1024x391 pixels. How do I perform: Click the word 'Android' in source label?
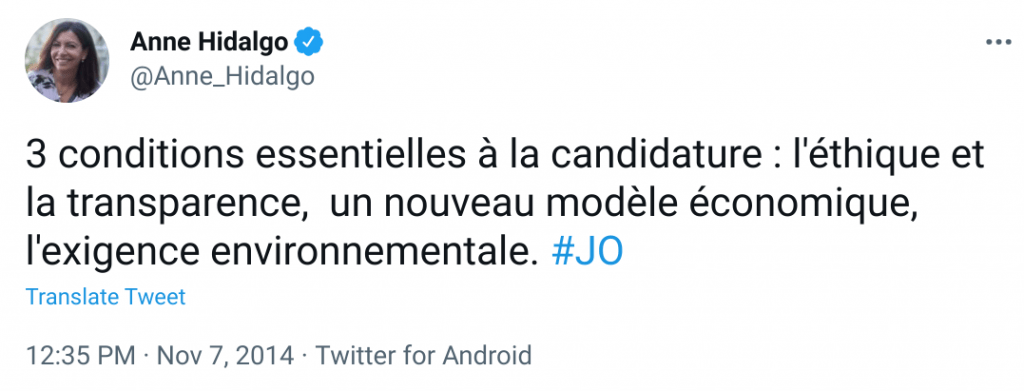coord(487,356)
